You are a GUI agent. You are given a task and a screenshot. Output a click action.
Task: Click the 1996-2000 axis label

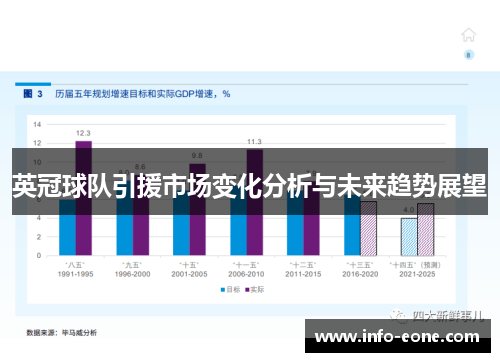coord(132,274)
